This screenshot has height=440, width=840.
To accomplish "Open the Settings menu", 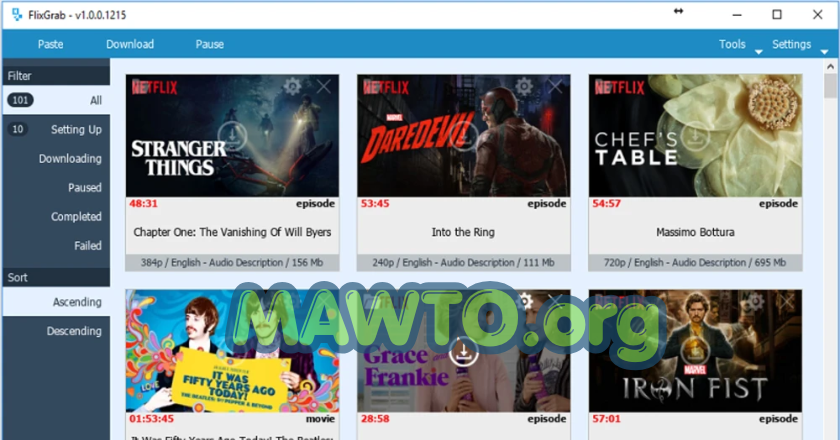I will point(791,44).
